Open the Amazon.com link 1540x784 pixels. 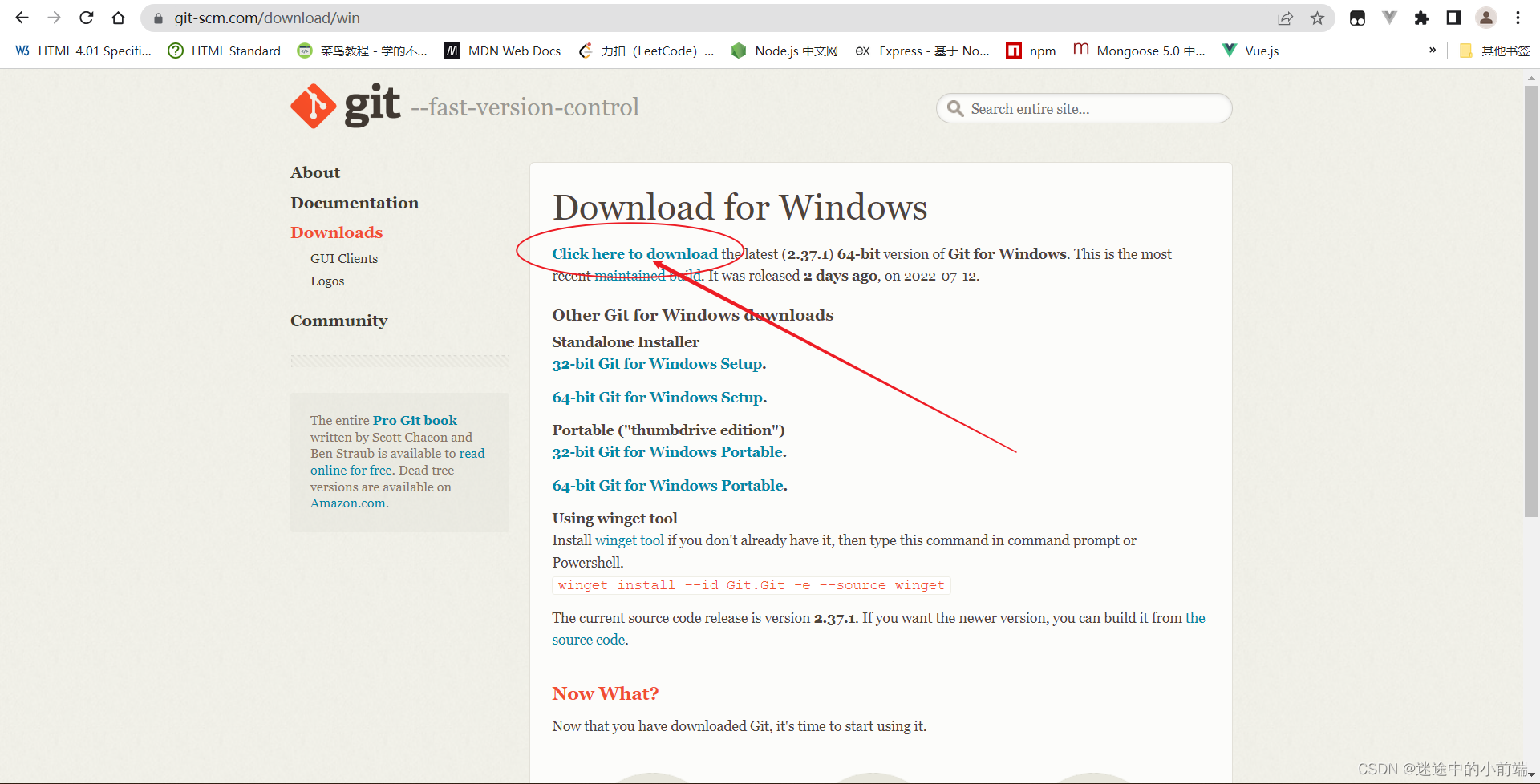click(x=350, y=503)
